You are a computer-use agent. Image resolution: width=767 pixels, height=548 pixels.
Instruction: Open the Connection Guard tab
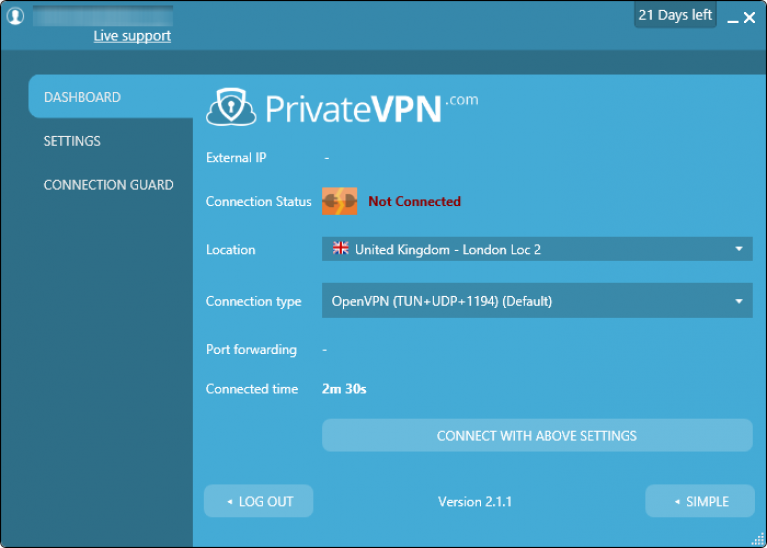[109, 184]
